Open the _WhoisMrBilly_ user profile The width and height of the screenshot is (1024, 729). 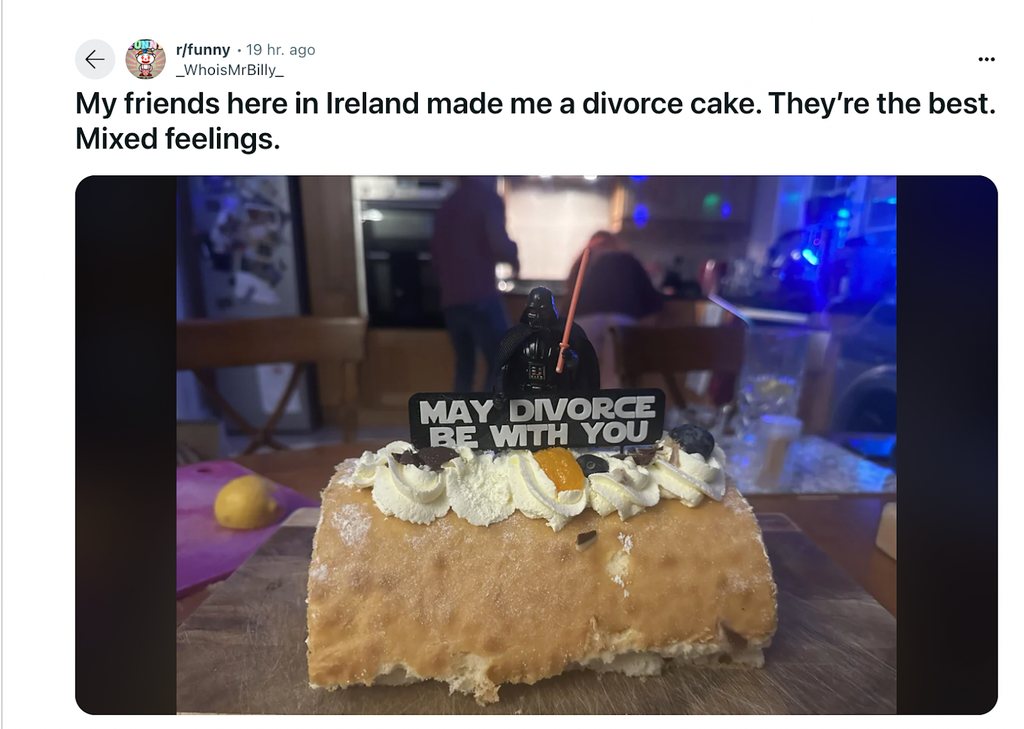(230, 70)
